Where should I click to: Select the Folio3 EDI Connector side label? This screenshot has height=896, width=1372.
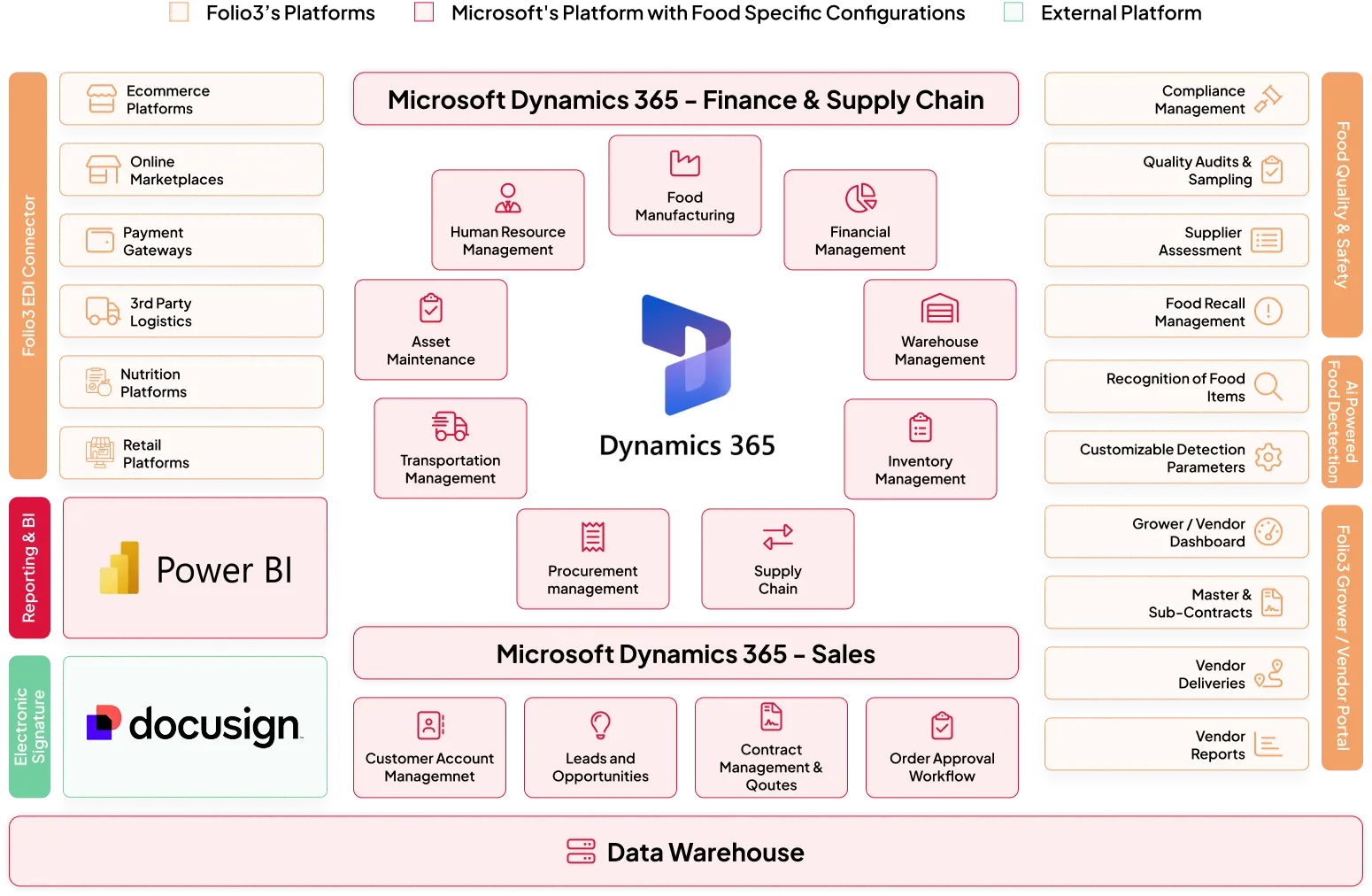pyautogui.click(x=27, y=275)
